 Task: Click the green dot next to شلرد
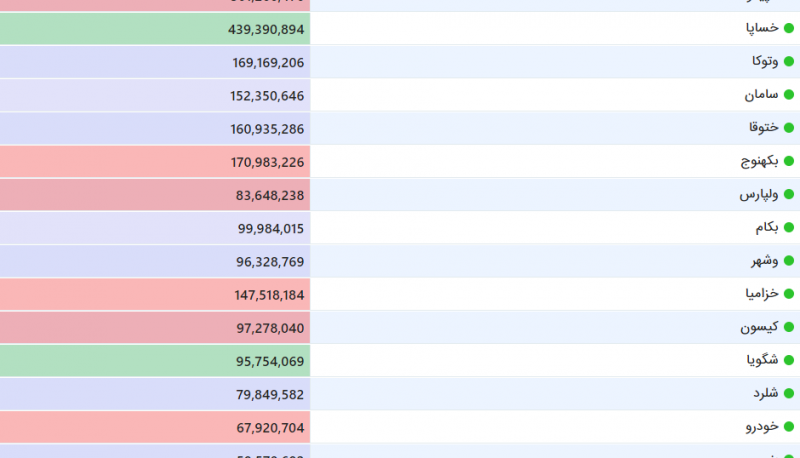(789, 393)
